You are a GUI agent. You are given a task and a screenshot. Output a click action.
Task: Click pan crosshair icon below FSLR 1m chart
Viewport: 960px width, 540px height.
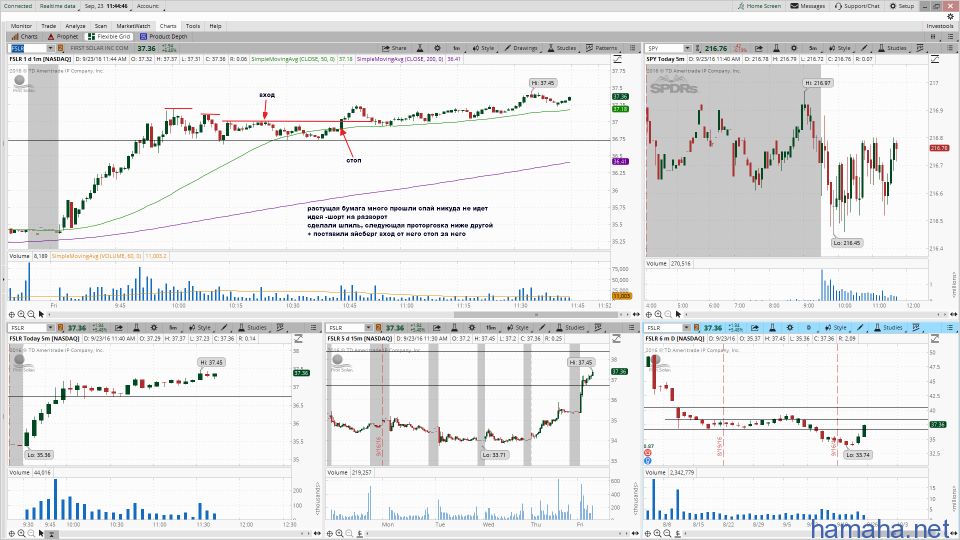[12, 314]
